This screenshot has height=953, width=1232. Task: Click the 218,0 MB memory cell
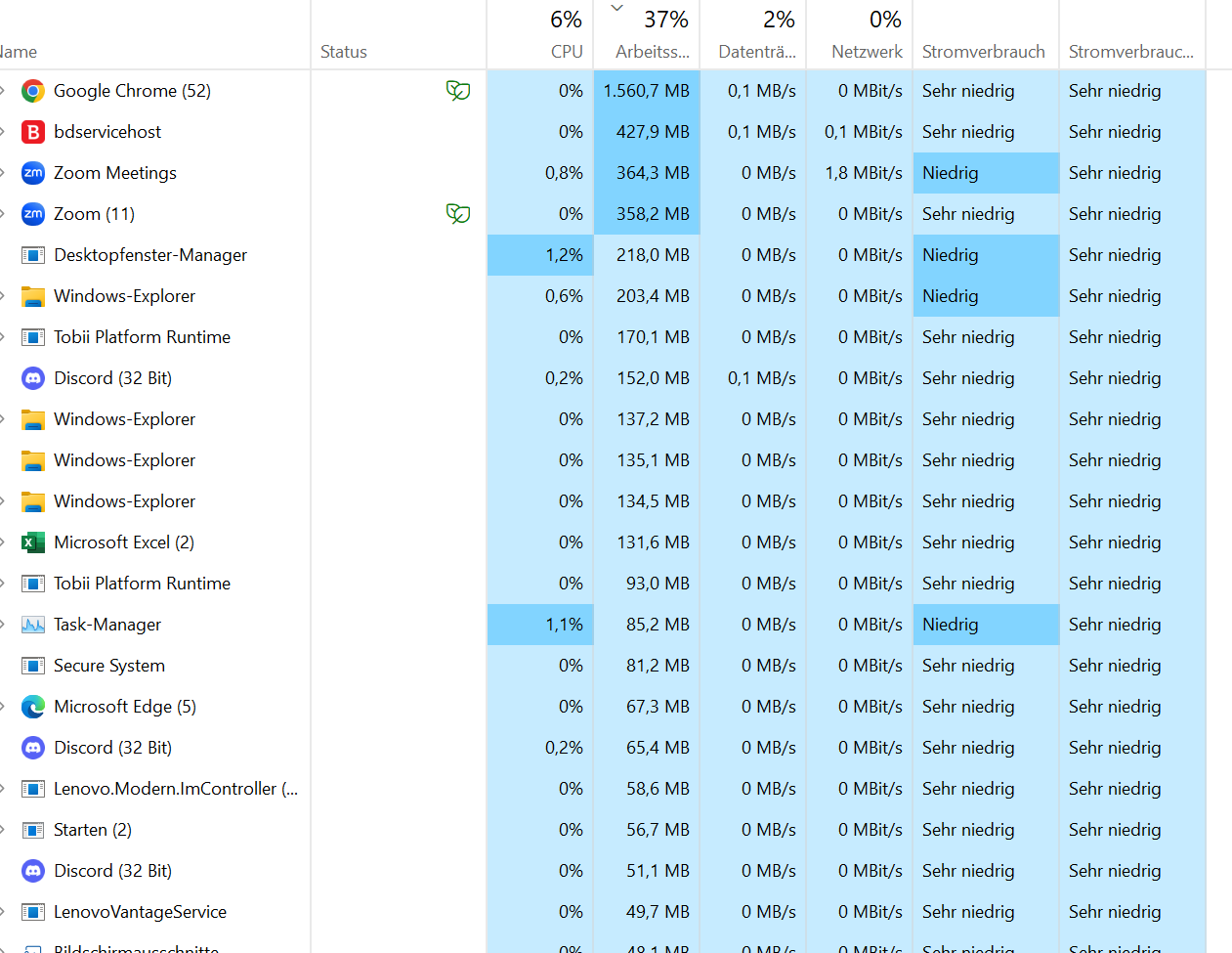[647, 255]
